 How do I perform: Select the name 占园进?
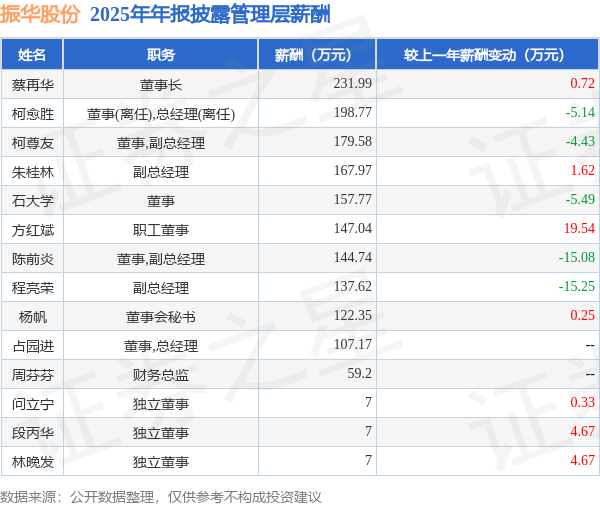tap(33, 346)
